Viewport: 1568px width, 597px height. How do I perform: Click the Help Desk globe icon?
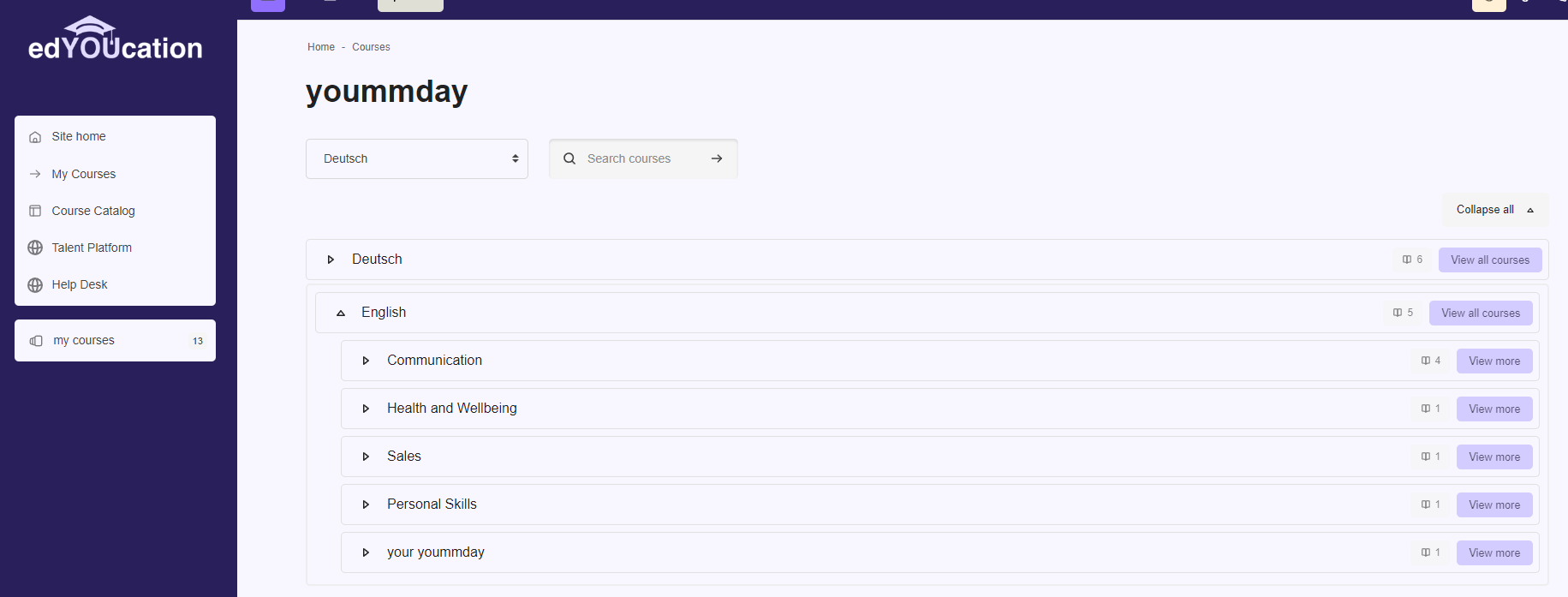click(x=35, y=284)
